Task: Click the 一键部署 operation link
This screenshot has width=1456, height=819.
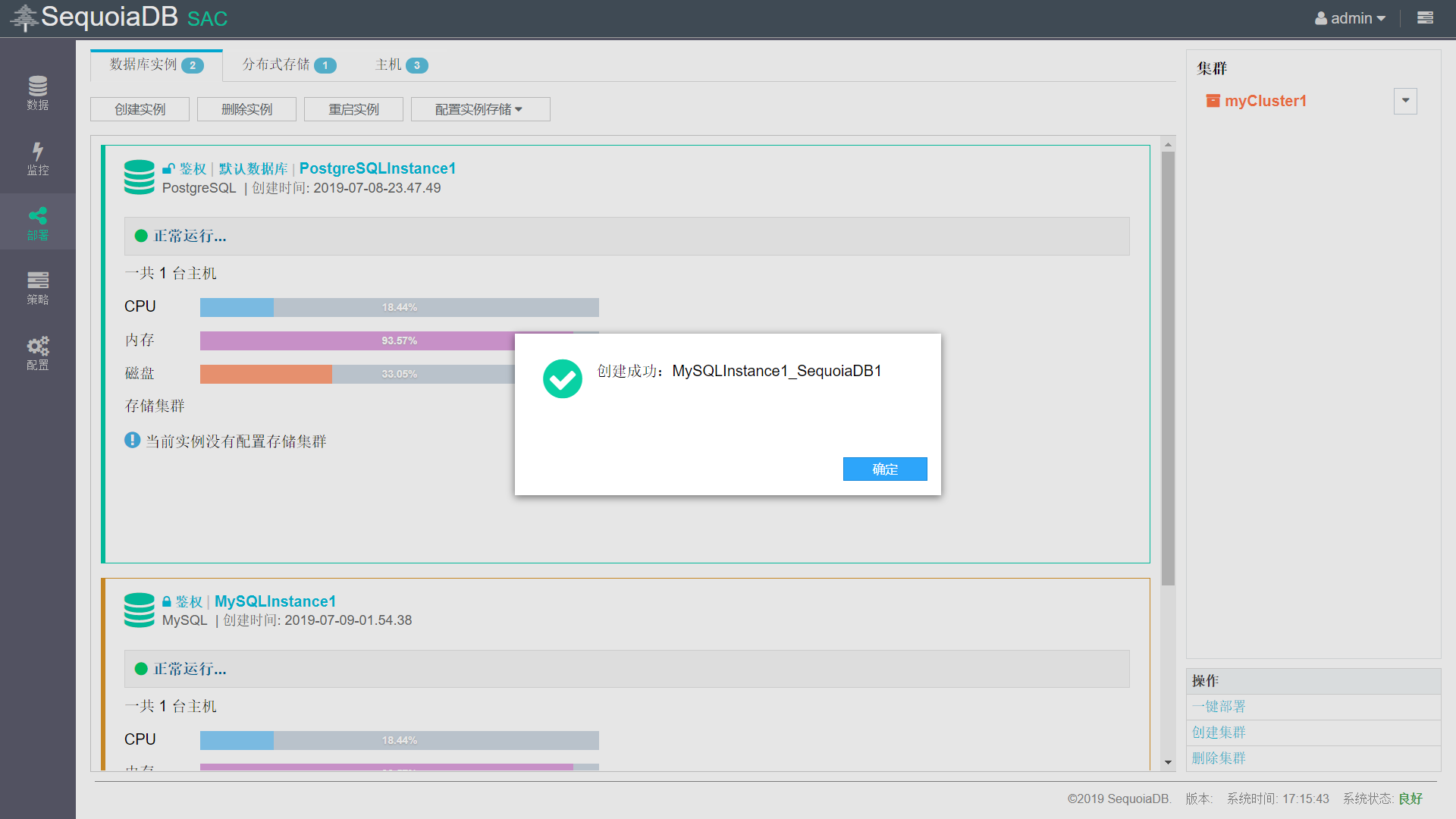Action: pos(1218,706)
